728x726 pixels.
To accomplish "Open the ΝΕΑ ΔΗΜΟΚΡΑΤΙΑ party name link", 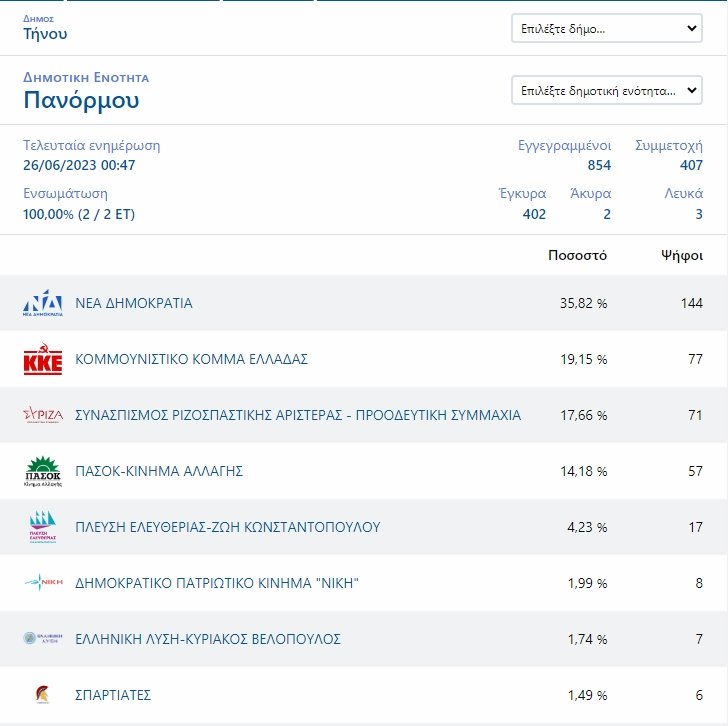I will [134, 303].
